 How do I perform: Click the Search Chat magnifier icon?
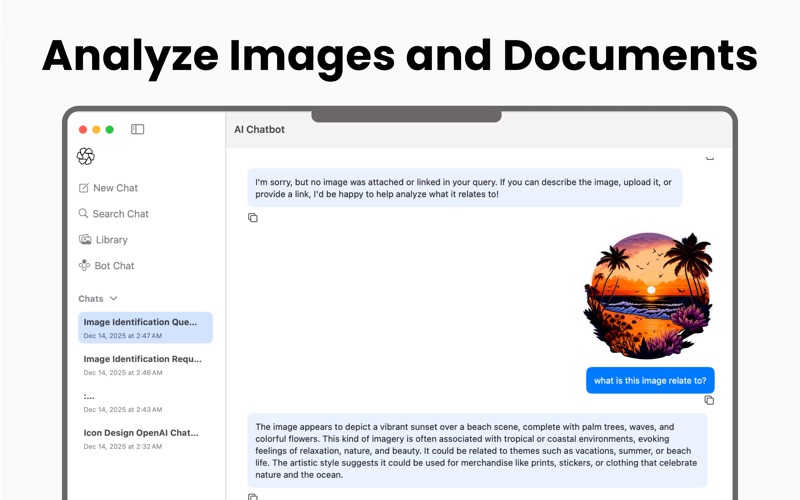pos(83,213)
